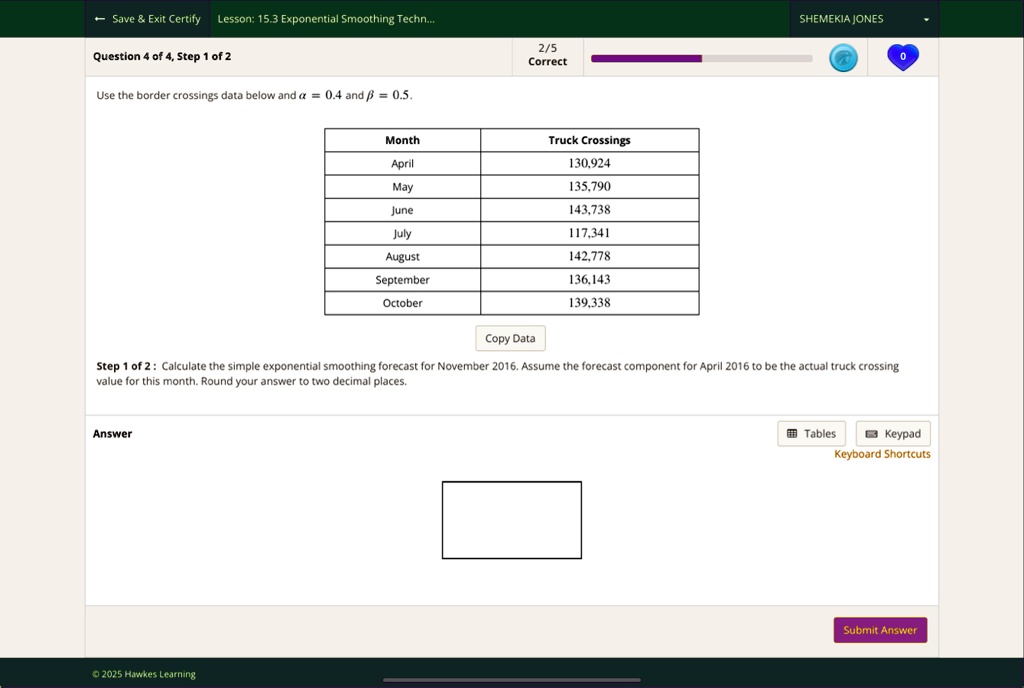Click the Lesson 15.3 Exponential Smoothing title

coord(326,19)
